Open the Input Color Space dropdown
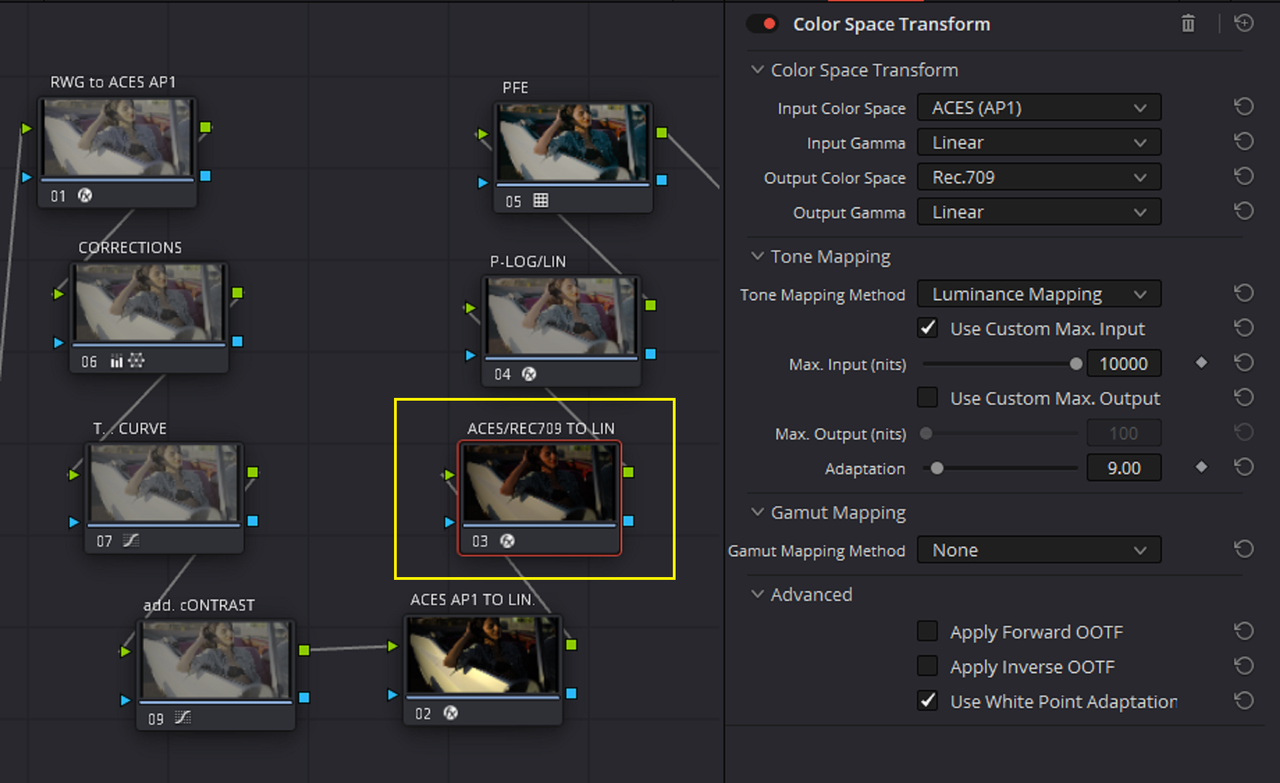1280x783 pixels. [x=1039, y=107]
